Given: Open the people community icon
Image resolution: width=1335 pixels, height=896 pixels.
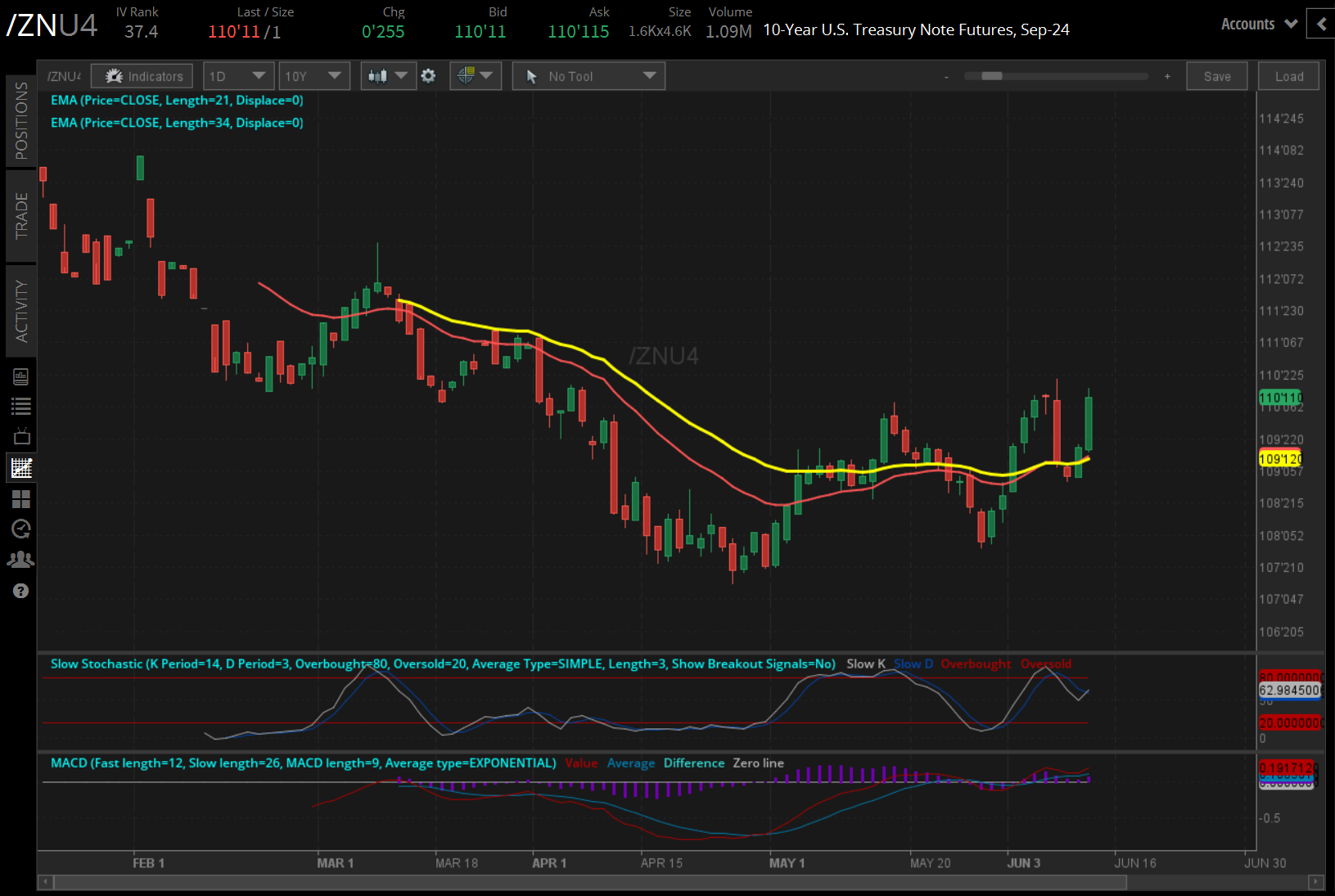Looking at the screenshot, I should [21, 560].
